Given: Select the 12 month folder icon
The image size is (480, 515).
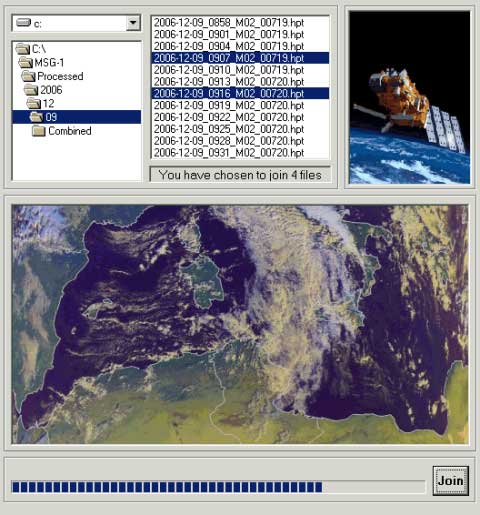Looking at the screenshot, I should pyautogui.click(x=34, y=103).
